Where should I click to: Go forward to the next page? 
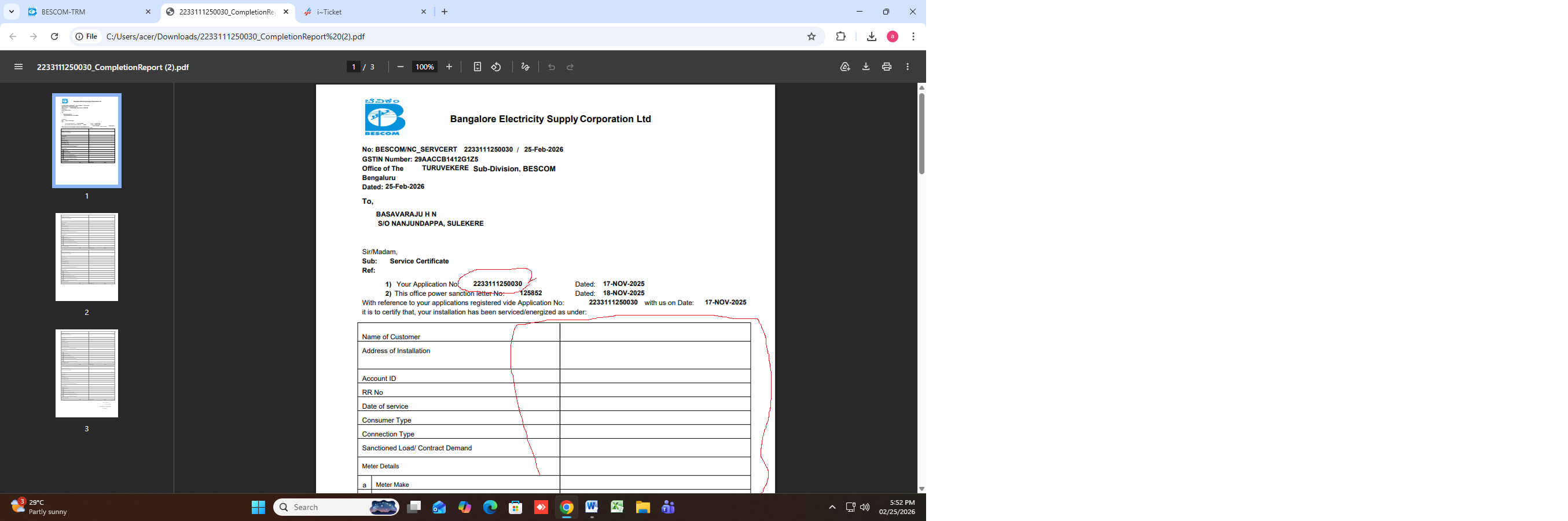coord(34,36)
